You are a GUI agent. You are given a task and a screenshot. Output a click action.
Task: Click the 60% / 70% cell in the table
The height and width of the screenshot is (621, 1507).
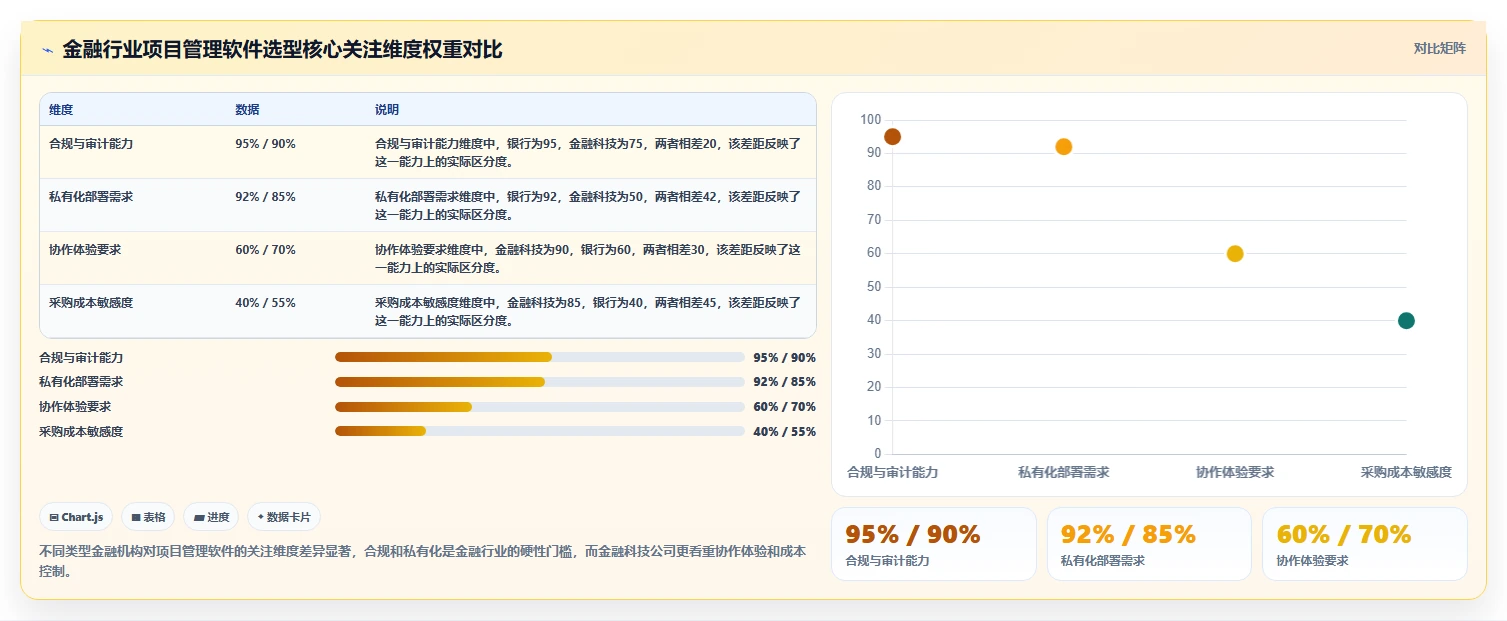(265, 250)
